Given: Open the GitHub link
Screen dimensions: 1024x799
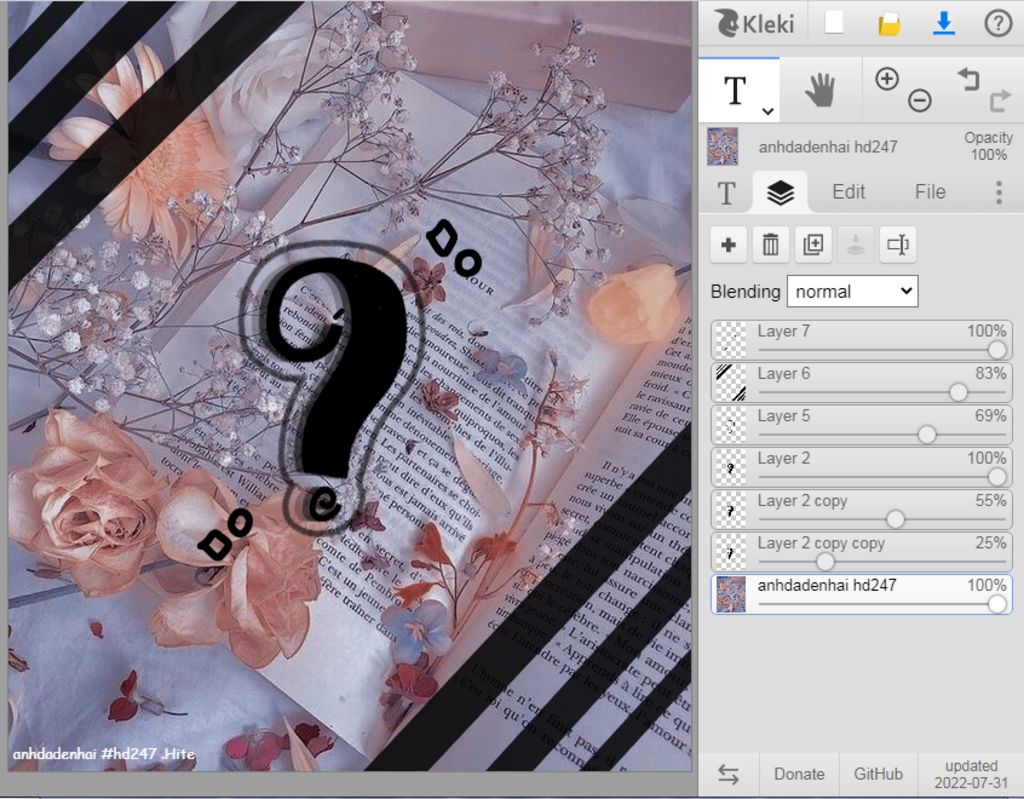Looking at the screenshot, I should tap(878, 774).
